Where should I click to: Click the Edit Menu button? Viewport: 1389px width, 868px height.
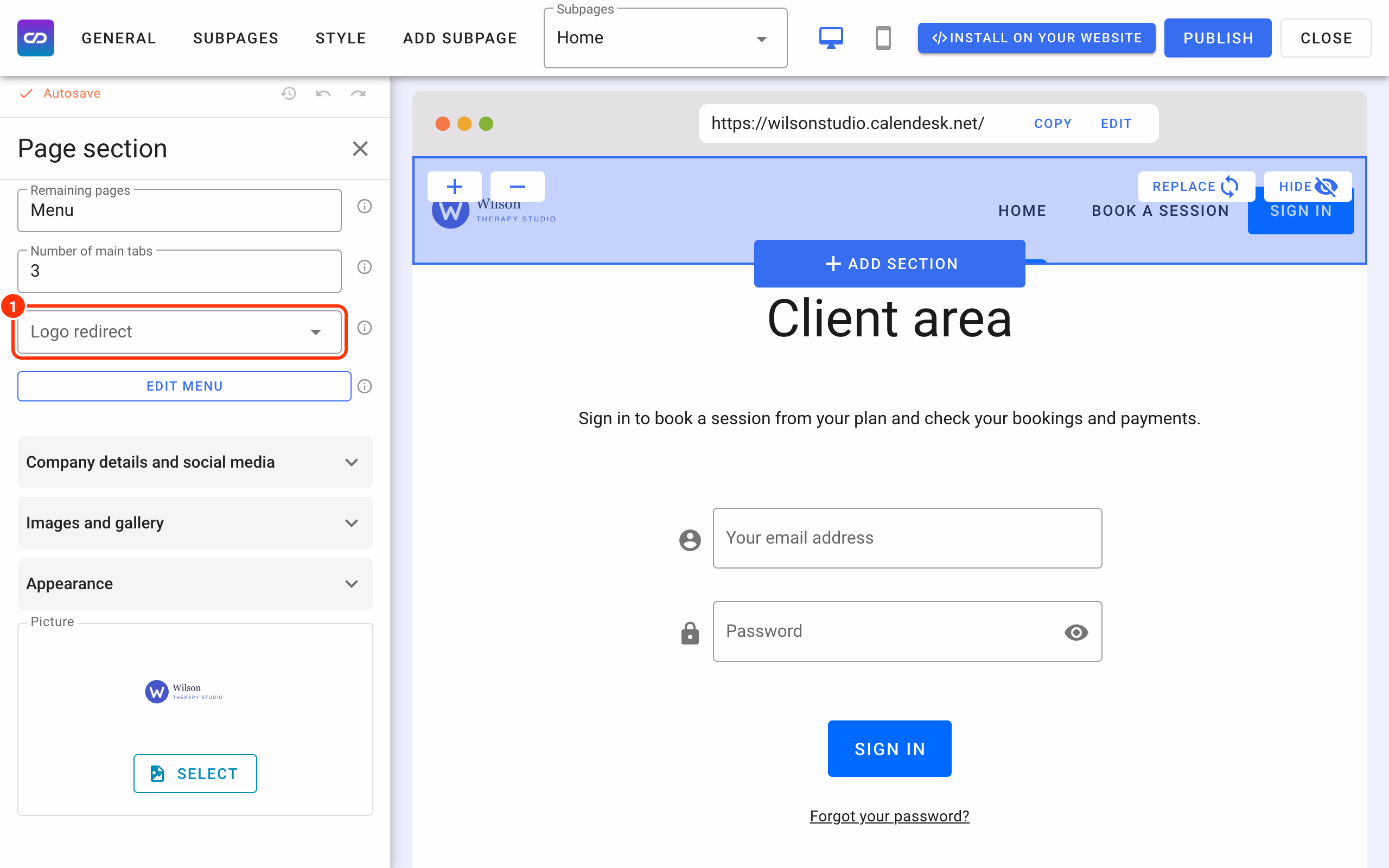[184, 386]
